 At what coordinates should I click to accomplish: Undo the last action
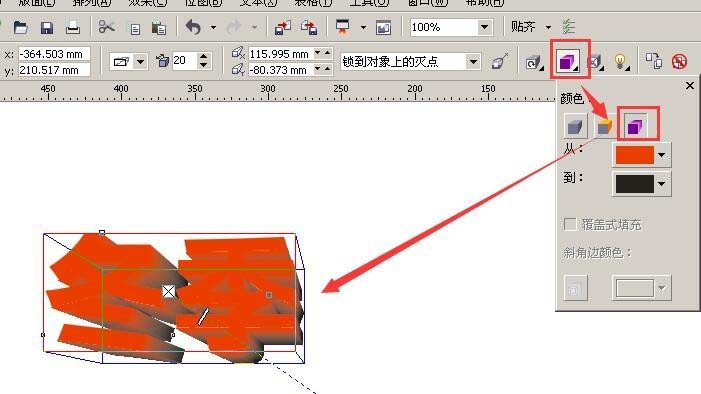click(193, 27)
